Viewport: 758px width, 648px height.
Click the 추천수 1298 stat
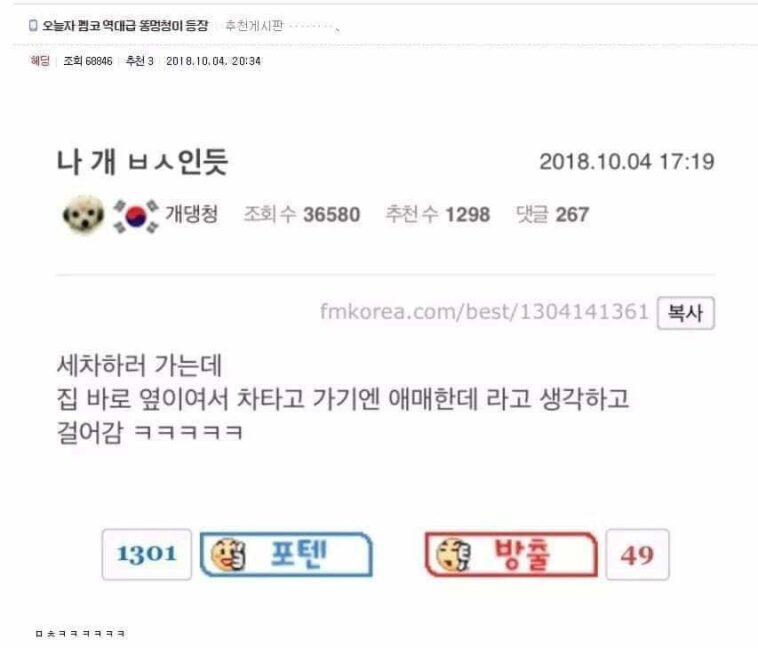(x=437, y=214)
